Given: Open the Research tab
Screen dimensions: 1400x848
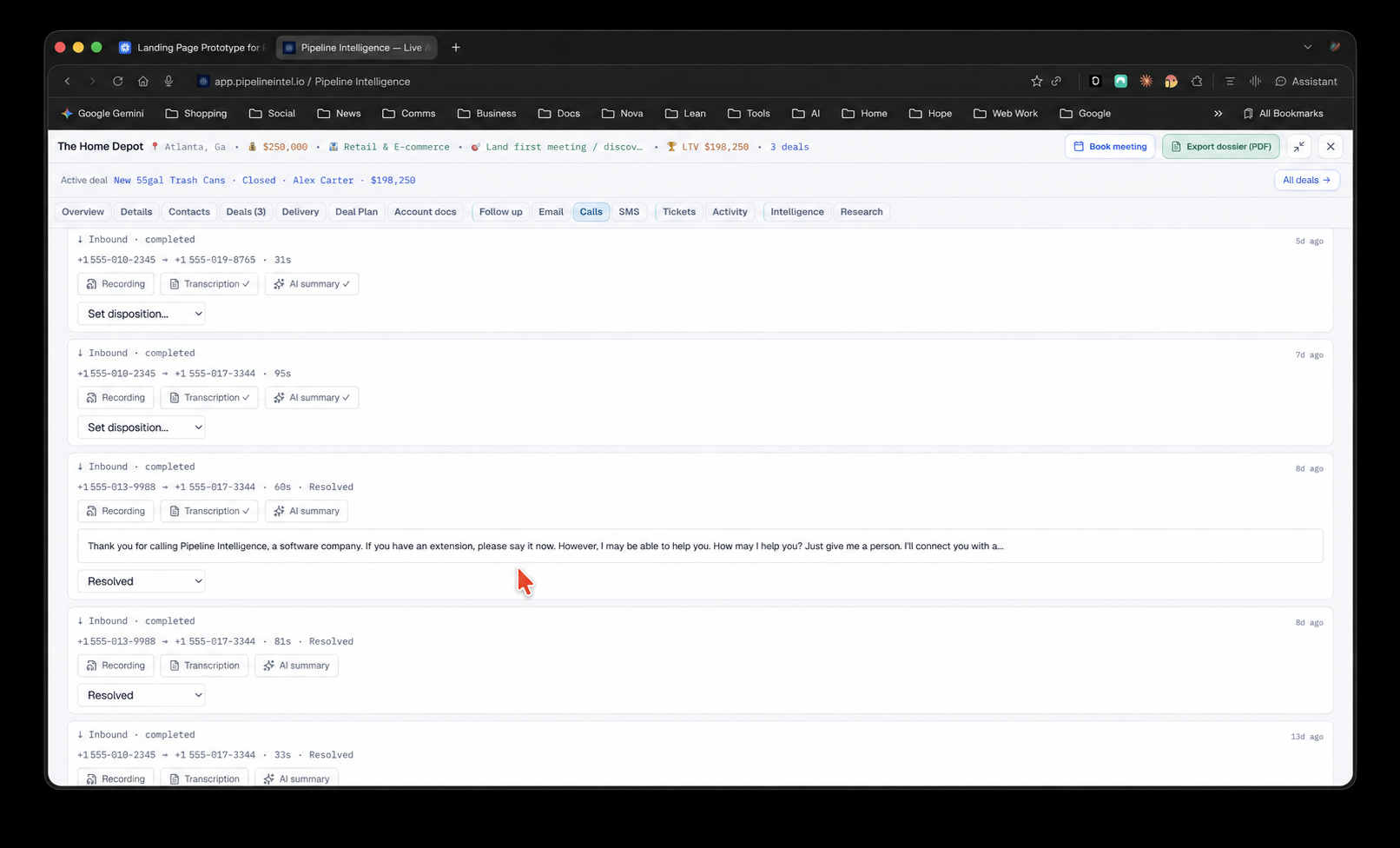Looking at the screenshot, I should pyautogui.click(x=862, y=211).
